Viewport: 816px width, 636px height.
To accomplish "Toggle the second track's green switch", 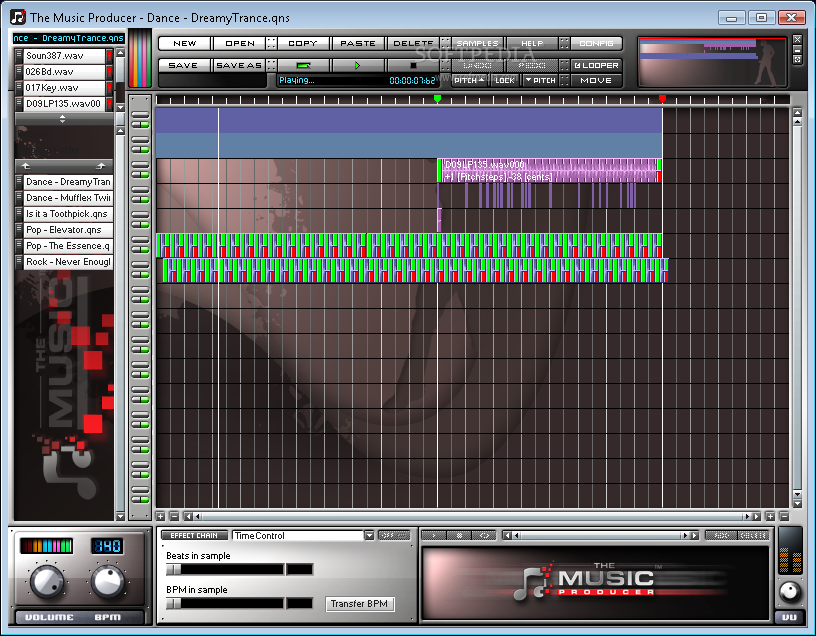I will tap(140, 149).
